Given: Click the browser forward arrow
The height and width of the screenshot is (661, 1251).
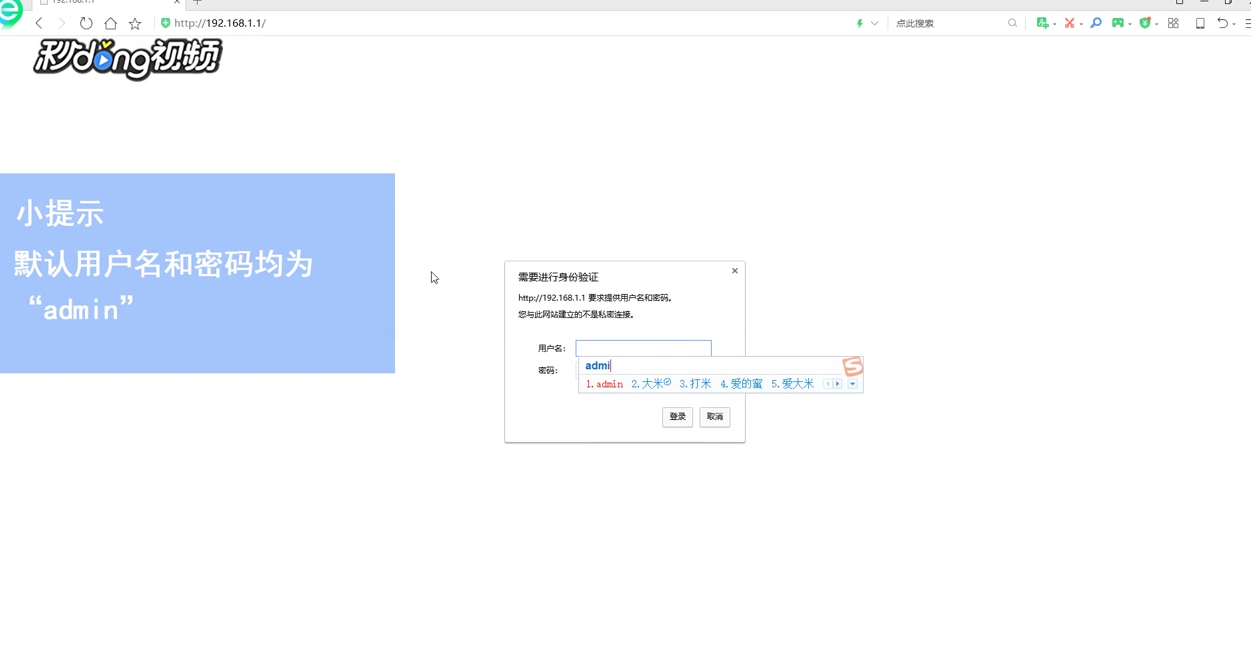Looking at the screenshot, I should click(x=62, y=23).
